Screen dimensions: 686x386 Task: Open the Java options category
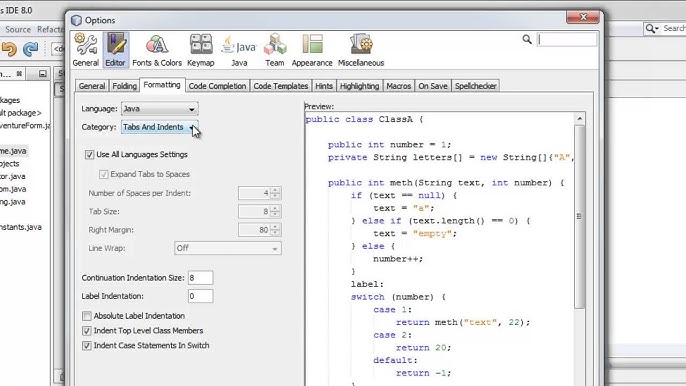239,50
